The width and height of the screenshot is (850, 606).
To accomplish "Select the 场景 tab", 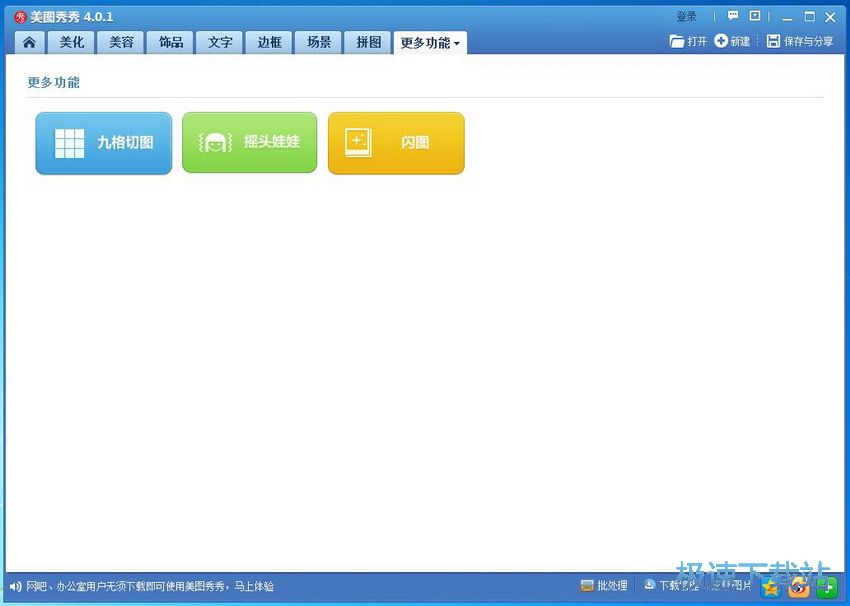I will tap(319, 42).
